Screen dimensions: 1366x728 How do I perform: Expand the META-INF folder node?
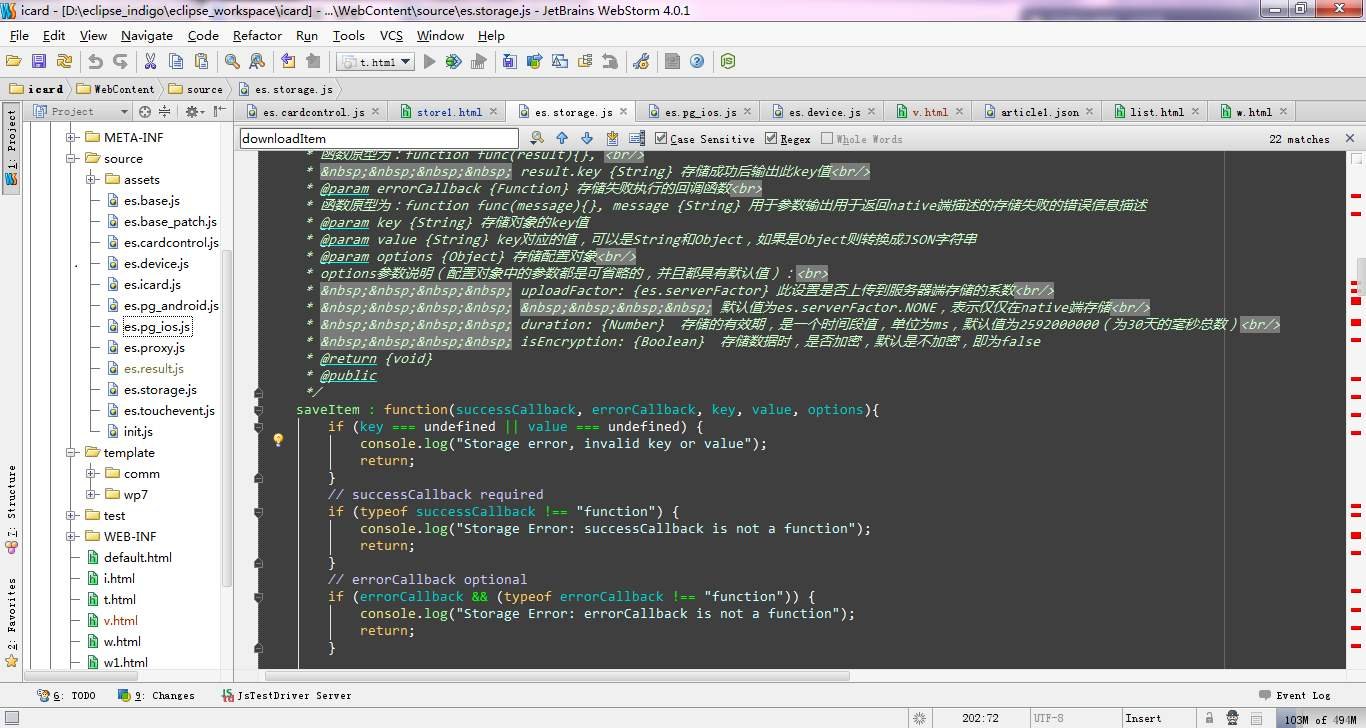[72, 138]
